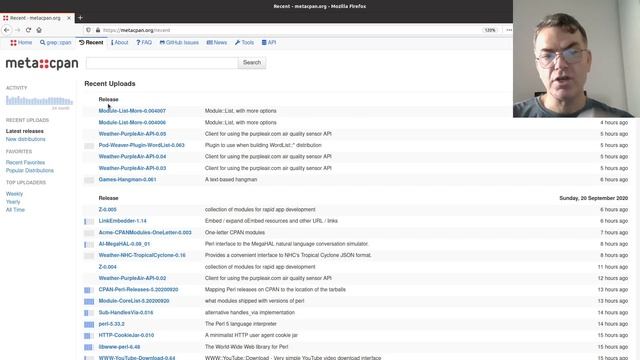This screenshot has width=640, height=360.
Task: Open Module-List-More-0.004006 release
Action: point(132,122)
